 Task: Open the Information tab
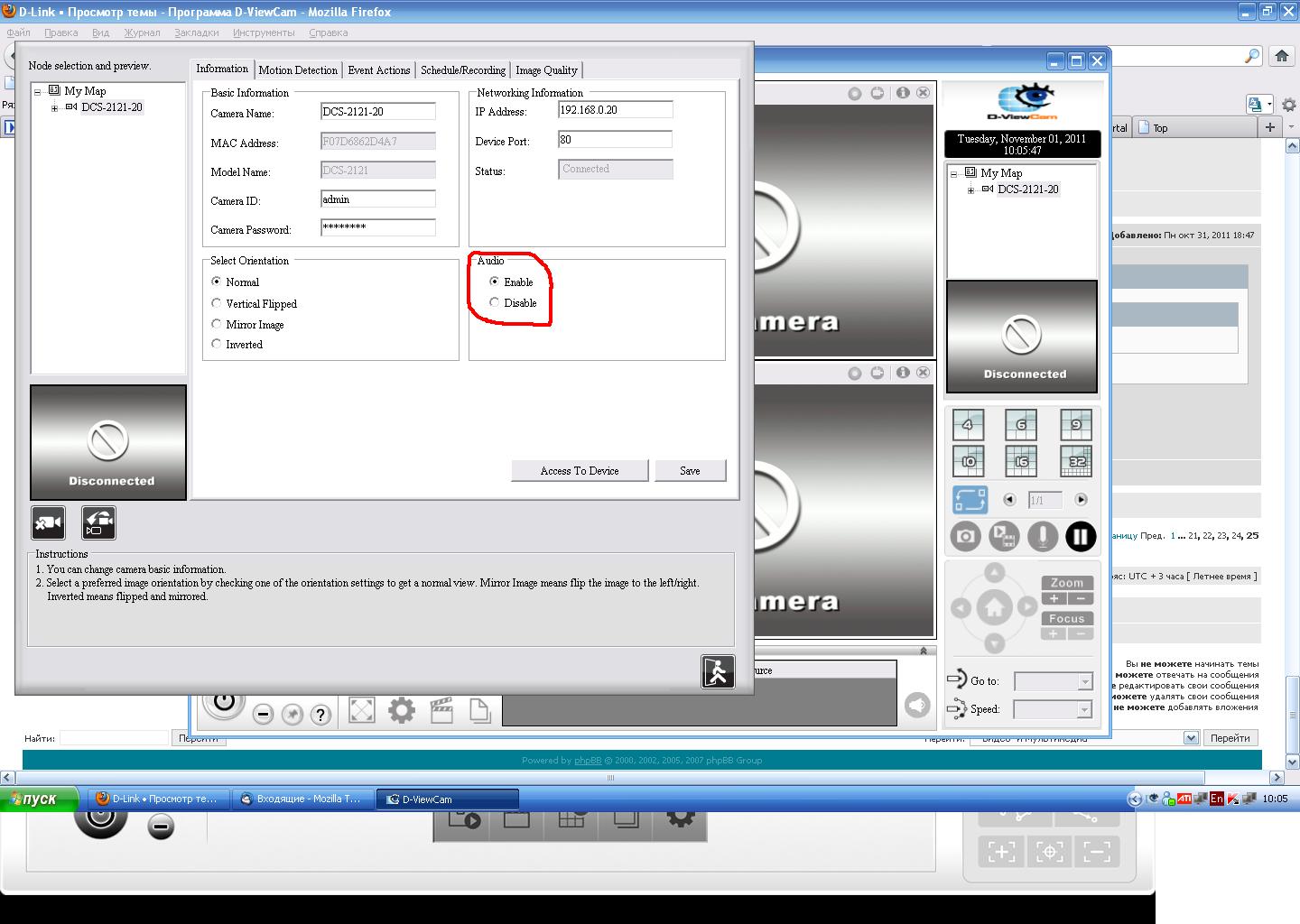pos(222,69)
